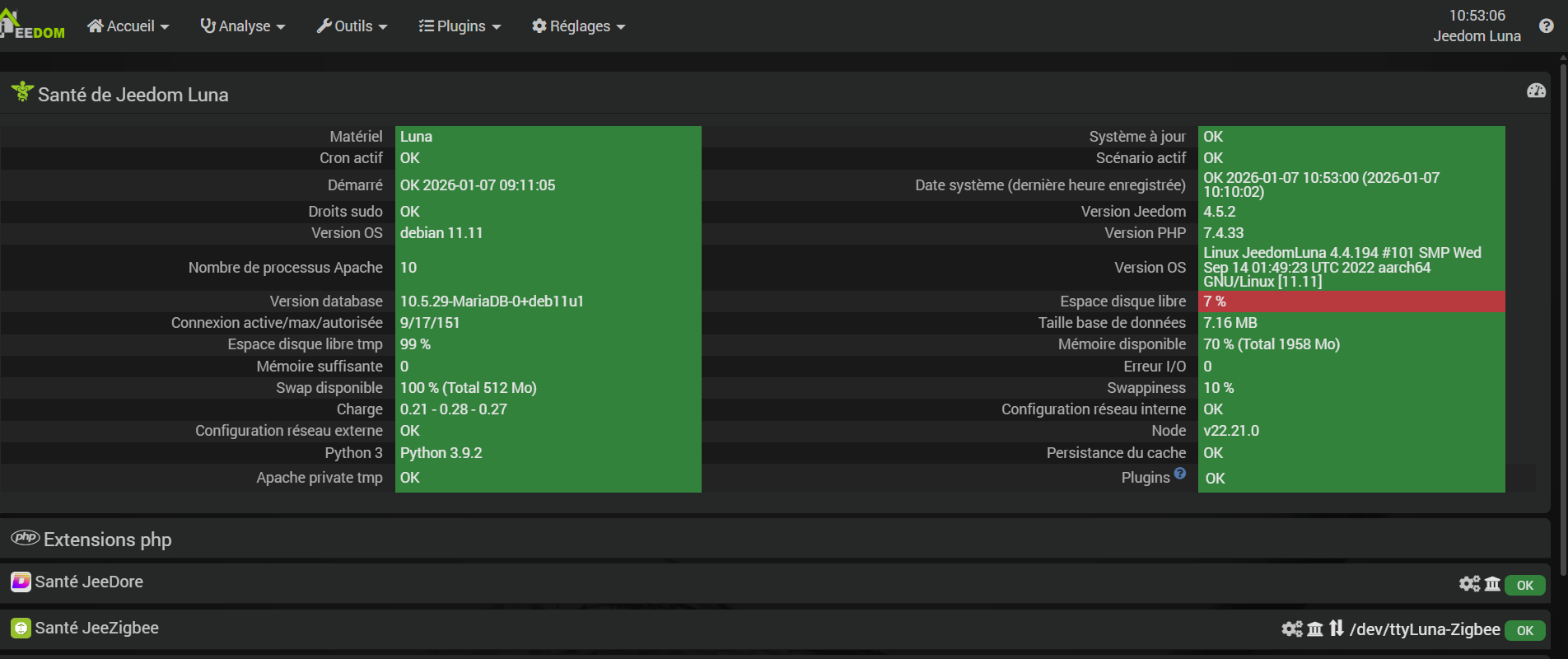1568x659 pixels.
Task: Open the Analyse menu
Action: coord(243,26)
